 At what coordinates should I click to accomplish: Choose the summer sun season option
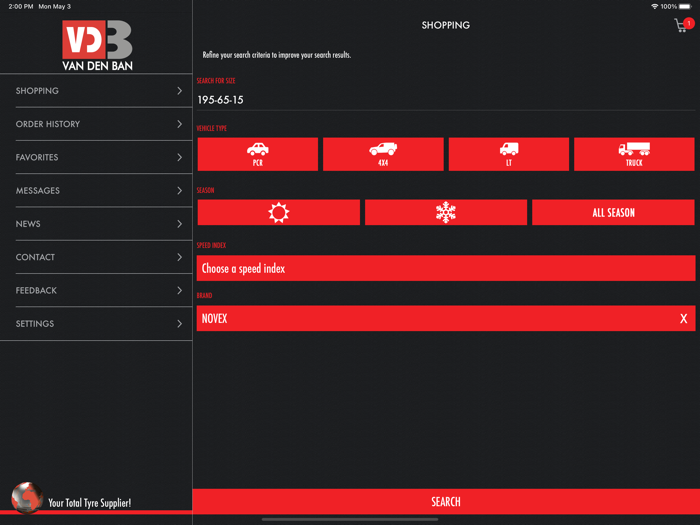coord(279,212)
